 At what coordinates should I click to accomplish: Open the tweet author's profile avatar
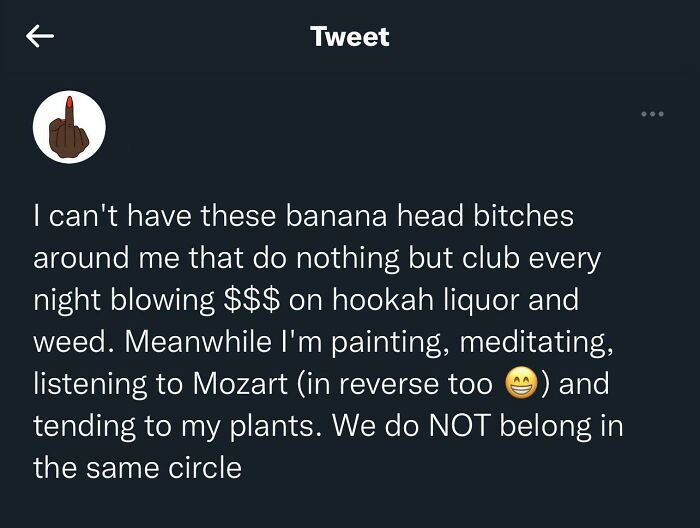click(x=69, y=127)
